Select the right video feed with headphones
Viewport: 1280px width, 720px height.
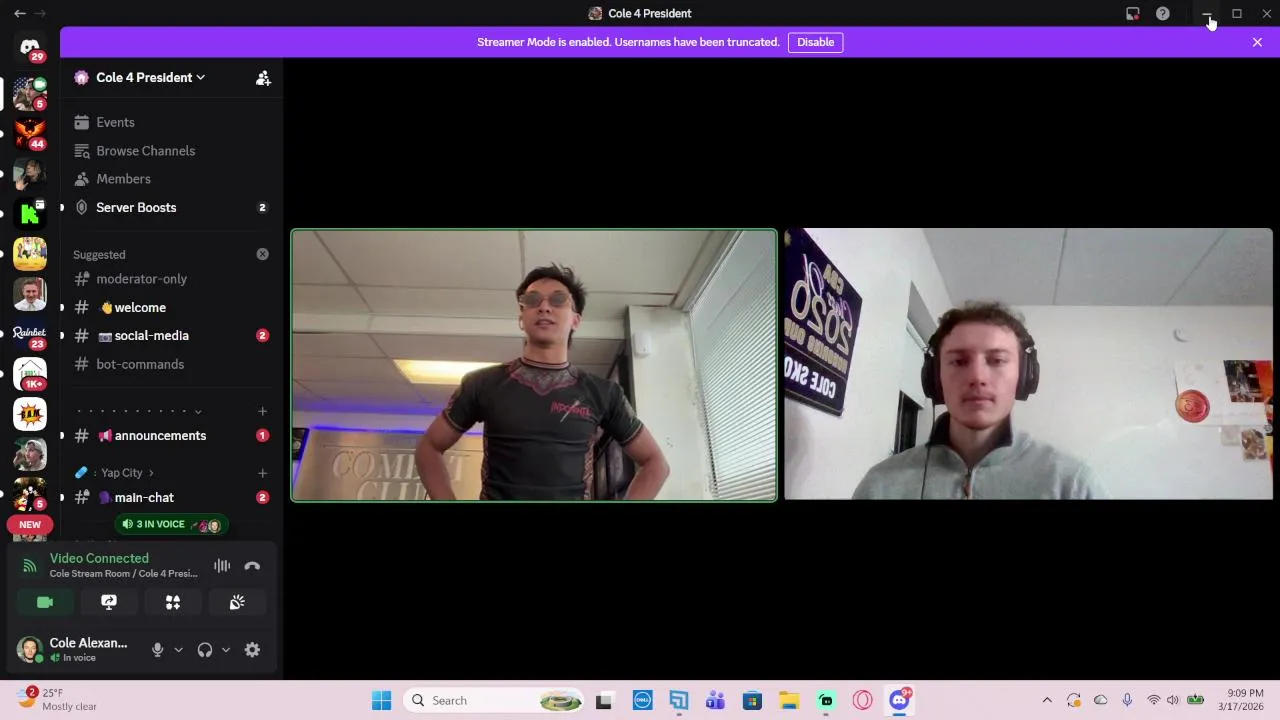pyautogui.click(x=1028, y=364)
